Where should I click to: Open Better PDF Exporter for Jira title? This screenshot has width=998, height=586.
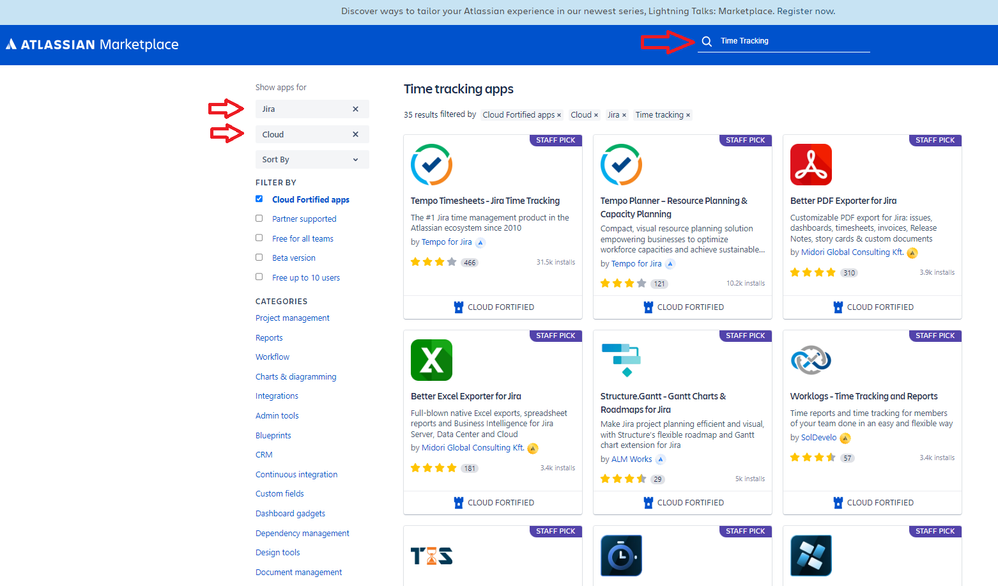pos(843,201)
